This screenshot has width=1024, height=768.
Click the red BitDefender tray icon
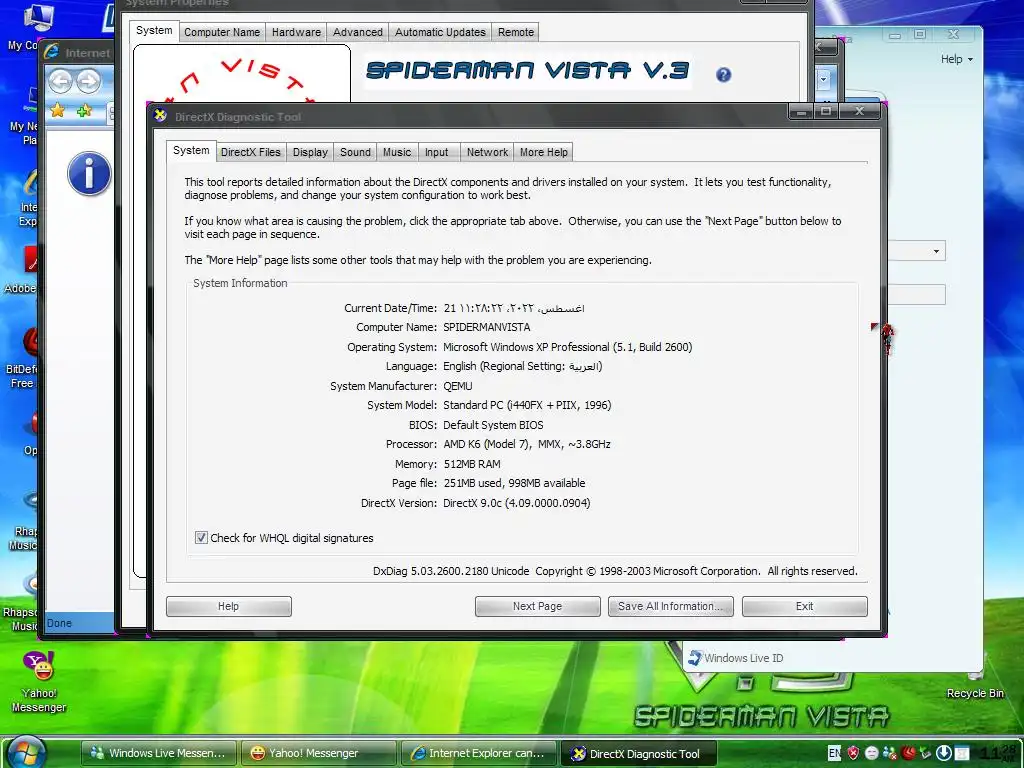click(908, 753)
